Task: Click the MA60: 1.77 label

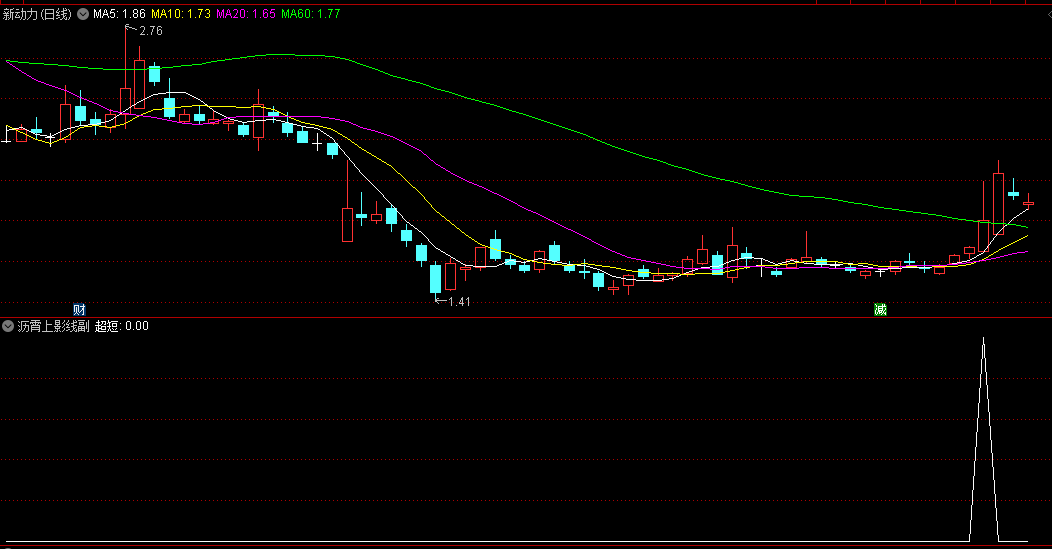Action: 311,14
